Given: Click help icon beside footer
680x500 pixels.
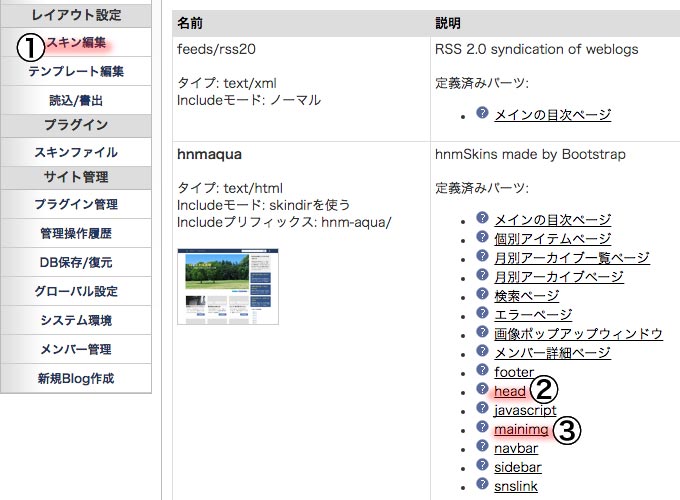Looking at the screenshot, I should 482,370.
